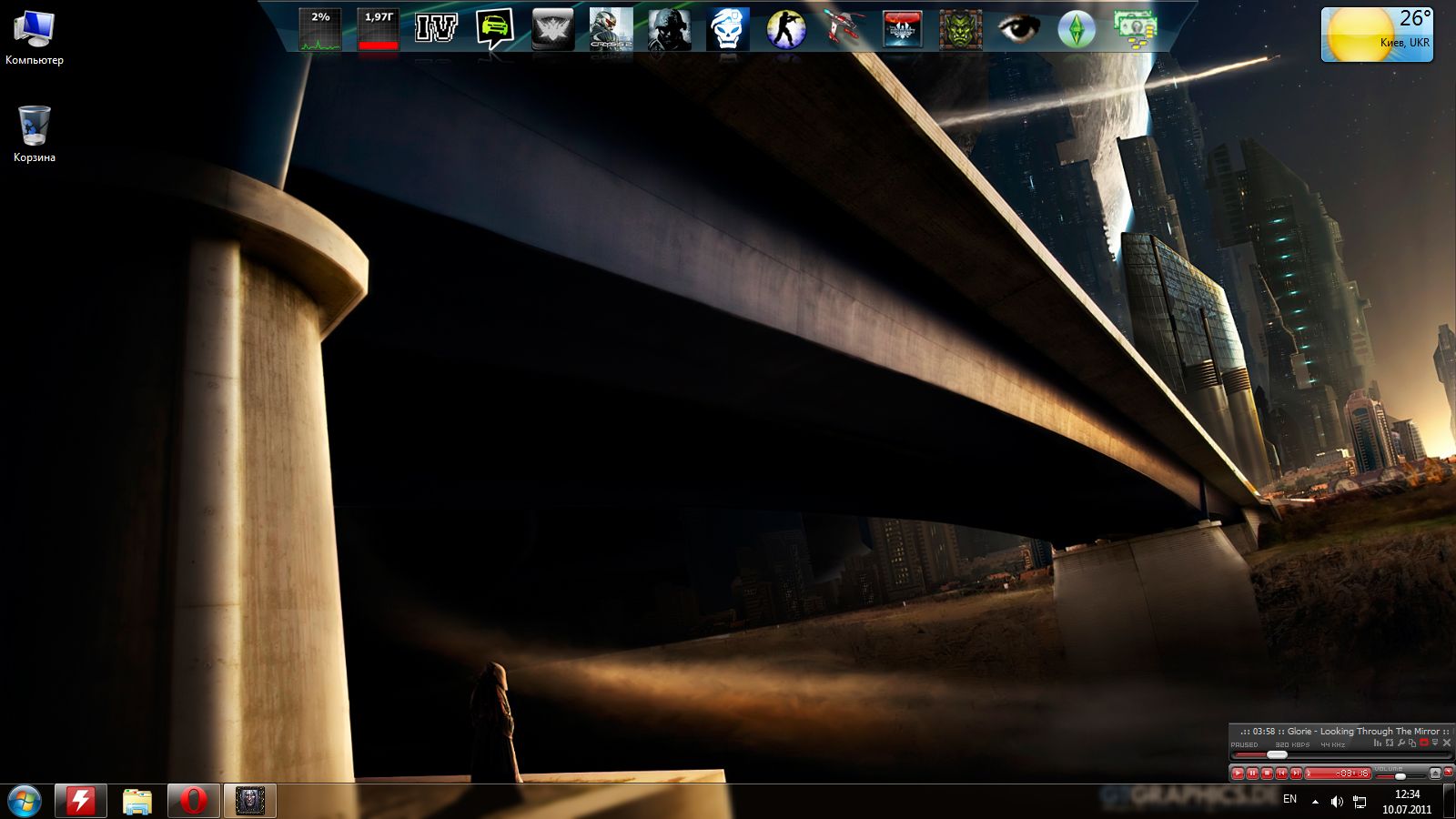Pause the music player

[x=1252, y=773]
